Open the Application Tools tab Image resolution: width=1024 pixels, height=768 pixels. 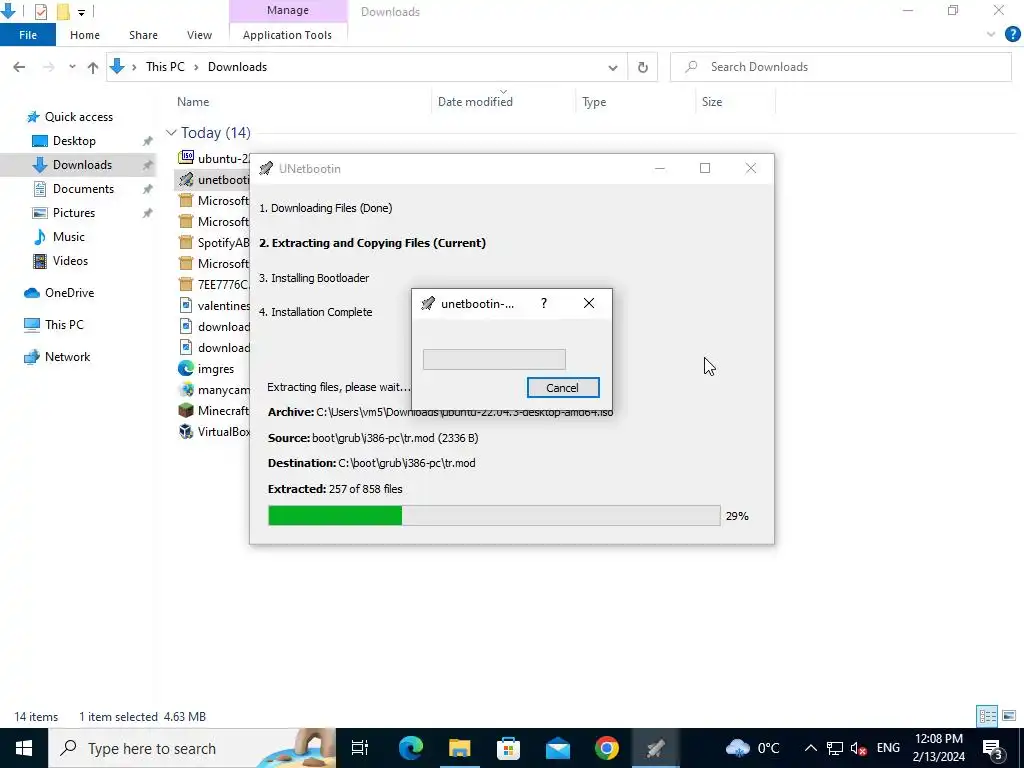coord(287,35)
